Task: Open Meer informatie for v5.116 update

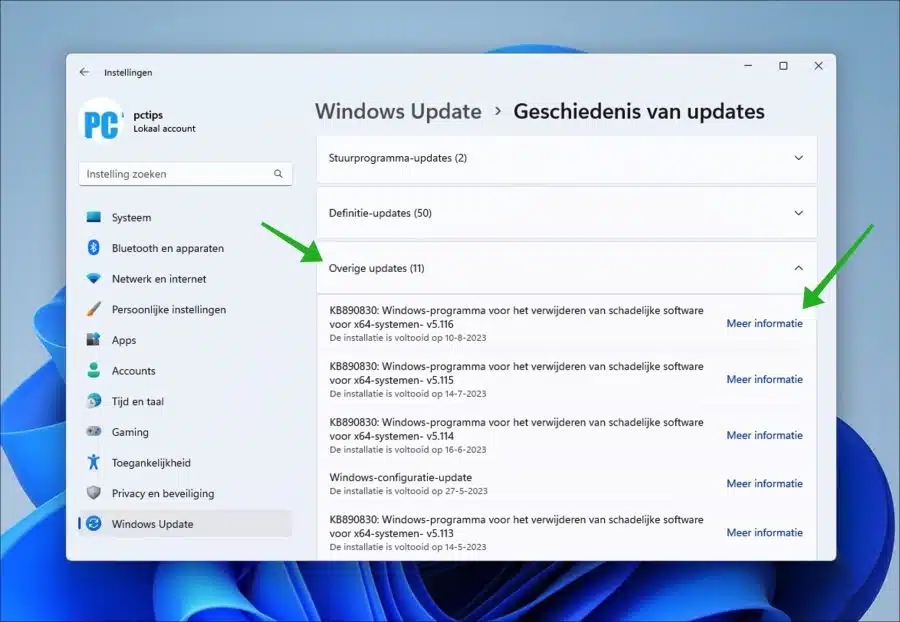Action: (x=765, y=323)
